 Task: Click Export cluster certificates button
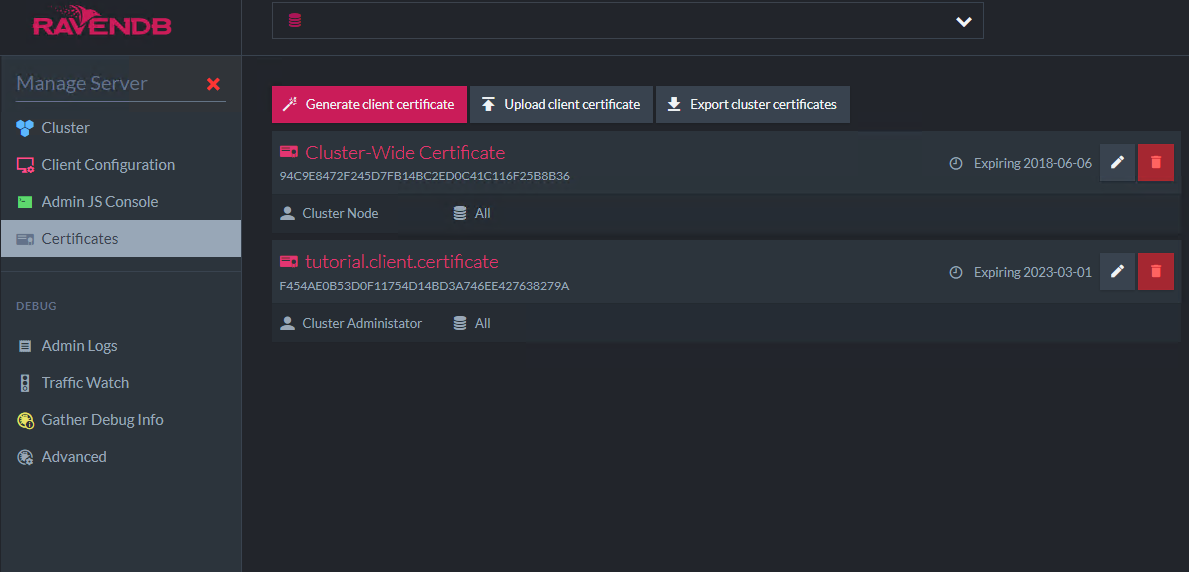click(x=752, y=105)
